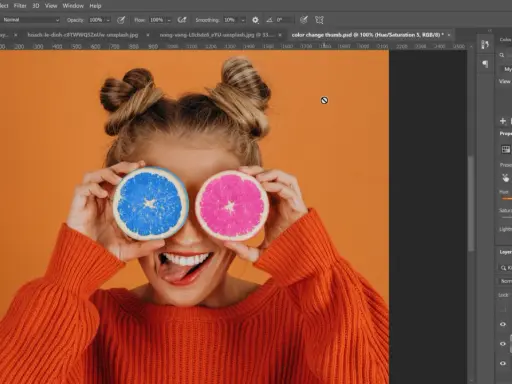Open the Window menu
This screenshot has width=512, height=384.
click(73, 6)
